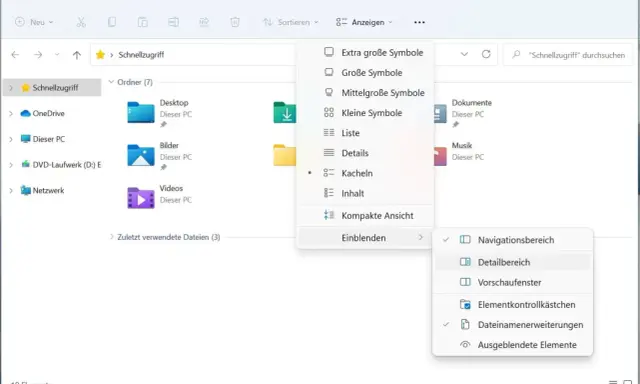Toggle the Vorschaufenster preview pane
640x384 pixels.
coord(512,282)
